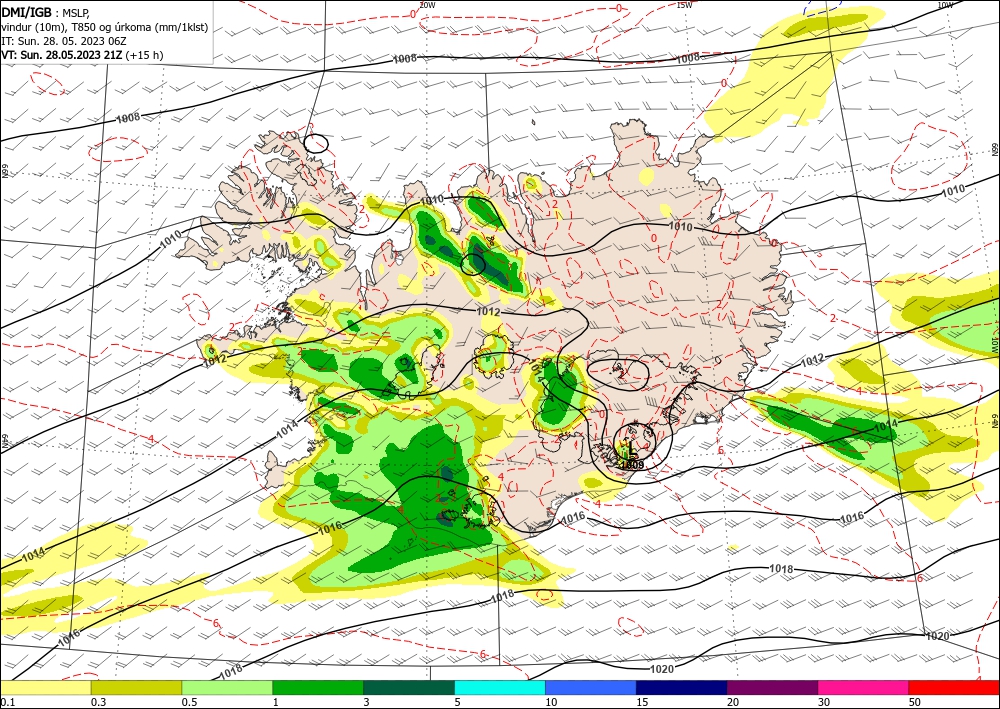1000x709 pixels.
Task: Click the legend value '0.5'
Action: 189,702
